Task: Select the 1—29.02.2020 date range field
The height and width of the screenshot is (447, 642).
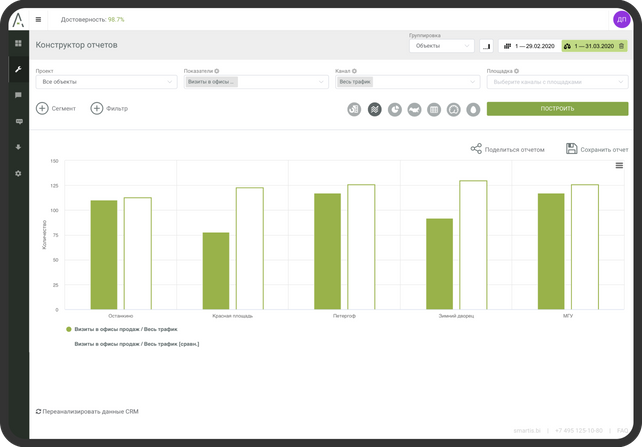Action: [529, 46]
